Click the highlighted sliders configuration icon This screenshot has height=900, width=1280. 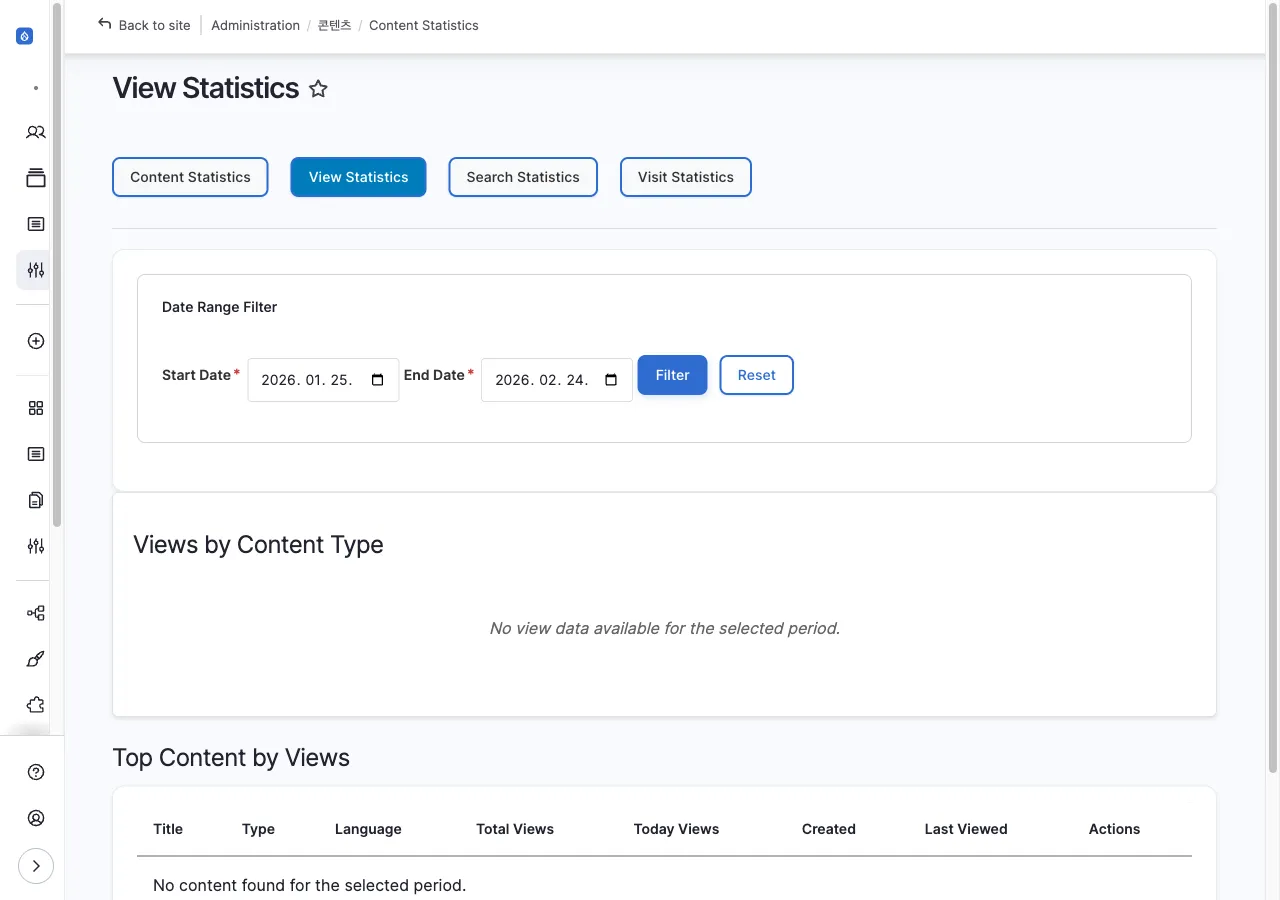point(35,270)
